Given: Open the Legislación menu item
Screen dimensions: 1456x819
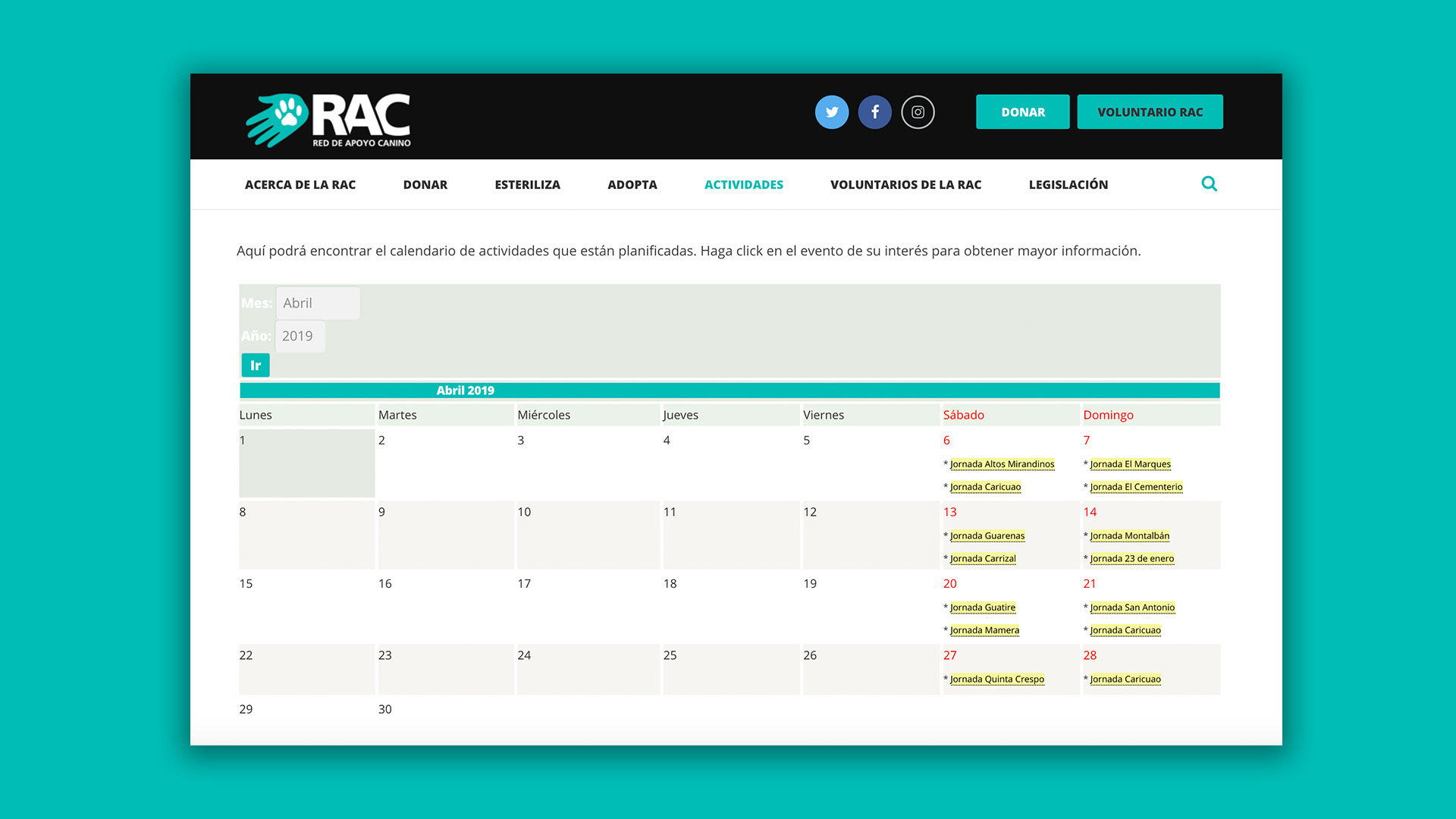Looking at the screenshot, I should coord(1068,184).
